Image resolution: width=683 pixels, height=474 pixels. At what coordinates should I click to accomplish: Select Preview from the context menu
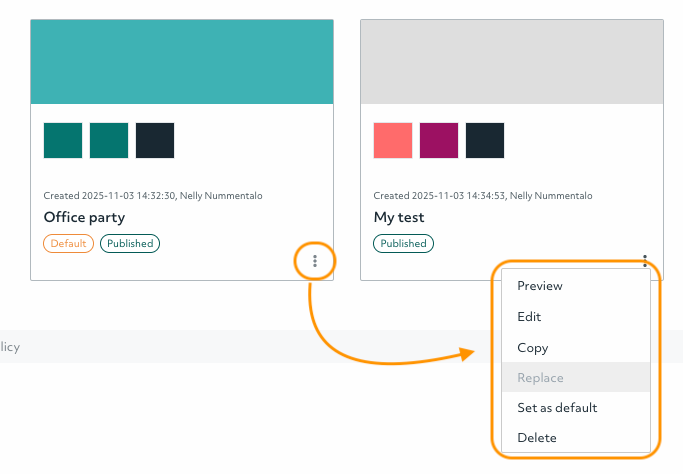coord(540,286)
